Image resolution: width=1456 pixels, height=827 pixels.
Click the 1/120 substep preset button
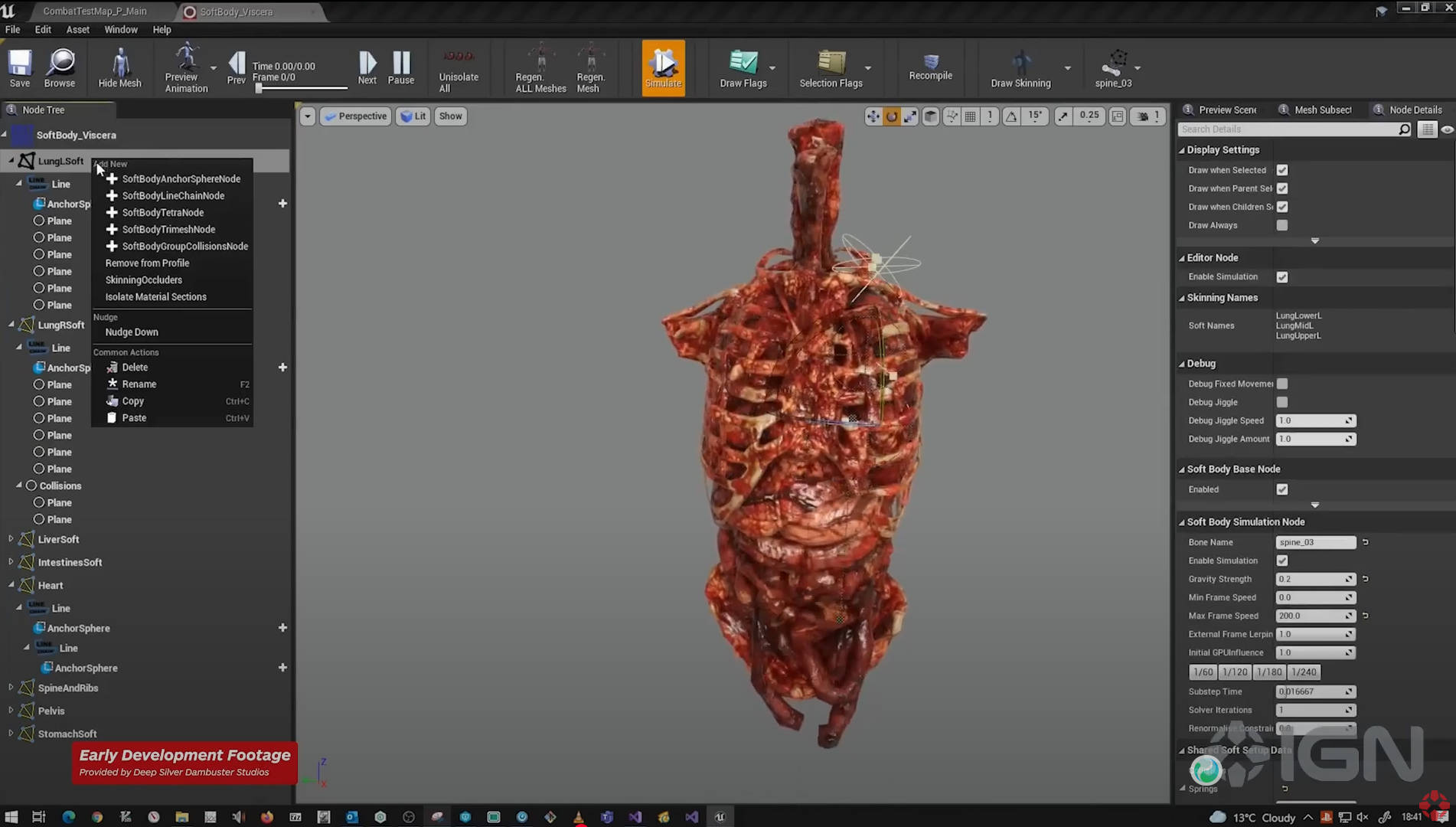coord(1234,672)
